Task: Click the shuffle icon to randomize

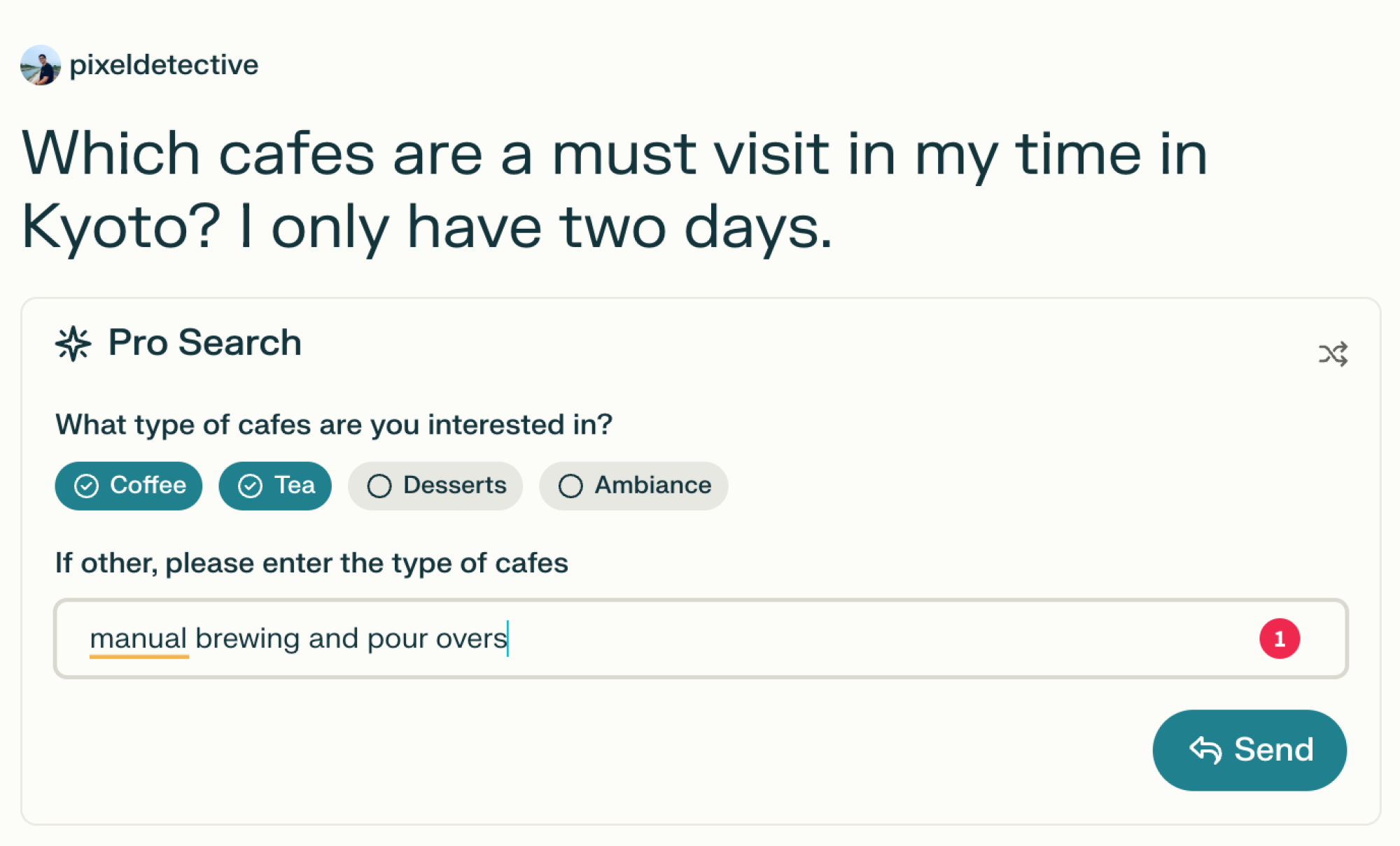Action: 1333,352
